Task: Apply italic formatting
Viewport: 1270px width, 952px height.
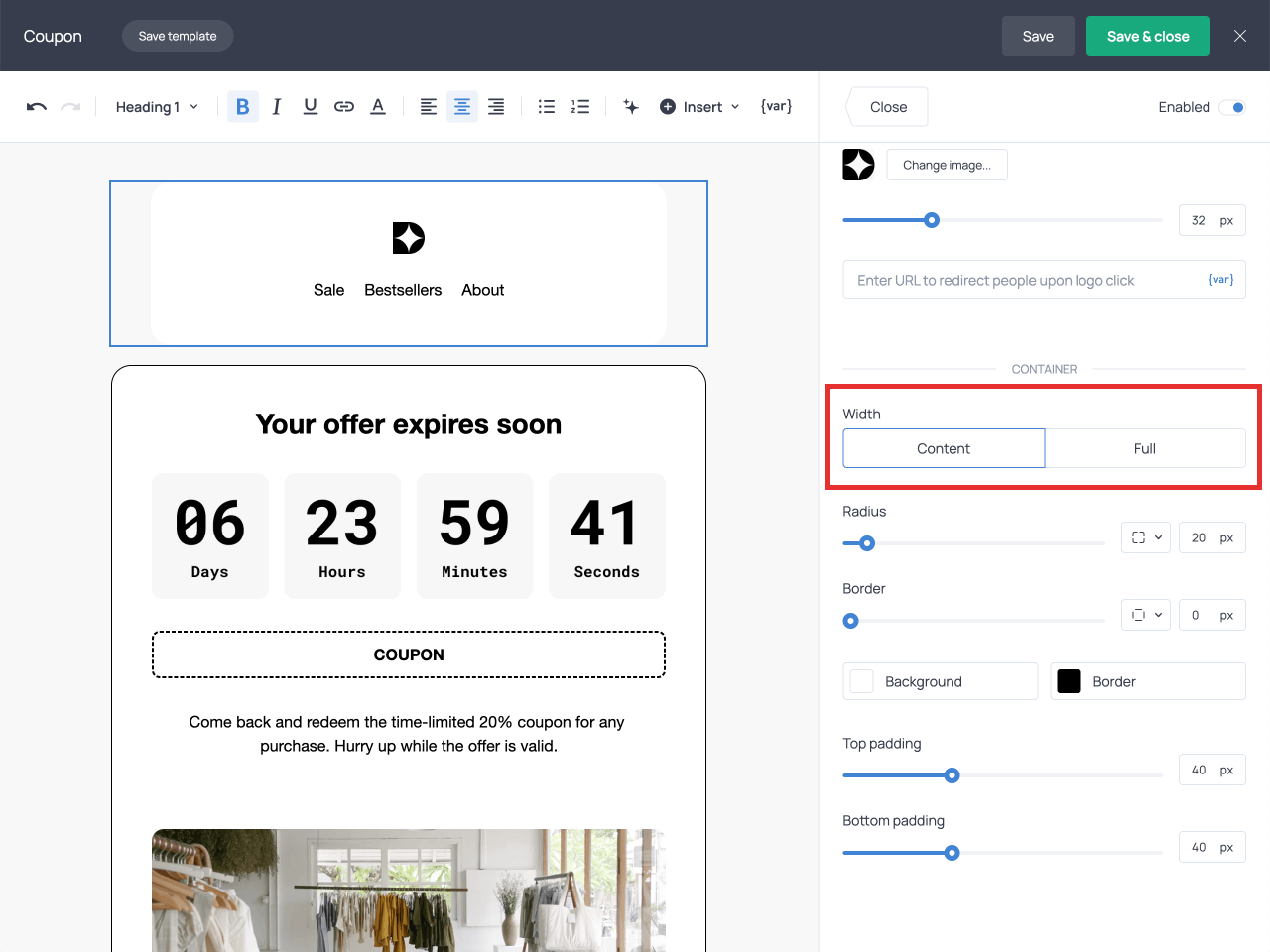Action: pos(277,107)
